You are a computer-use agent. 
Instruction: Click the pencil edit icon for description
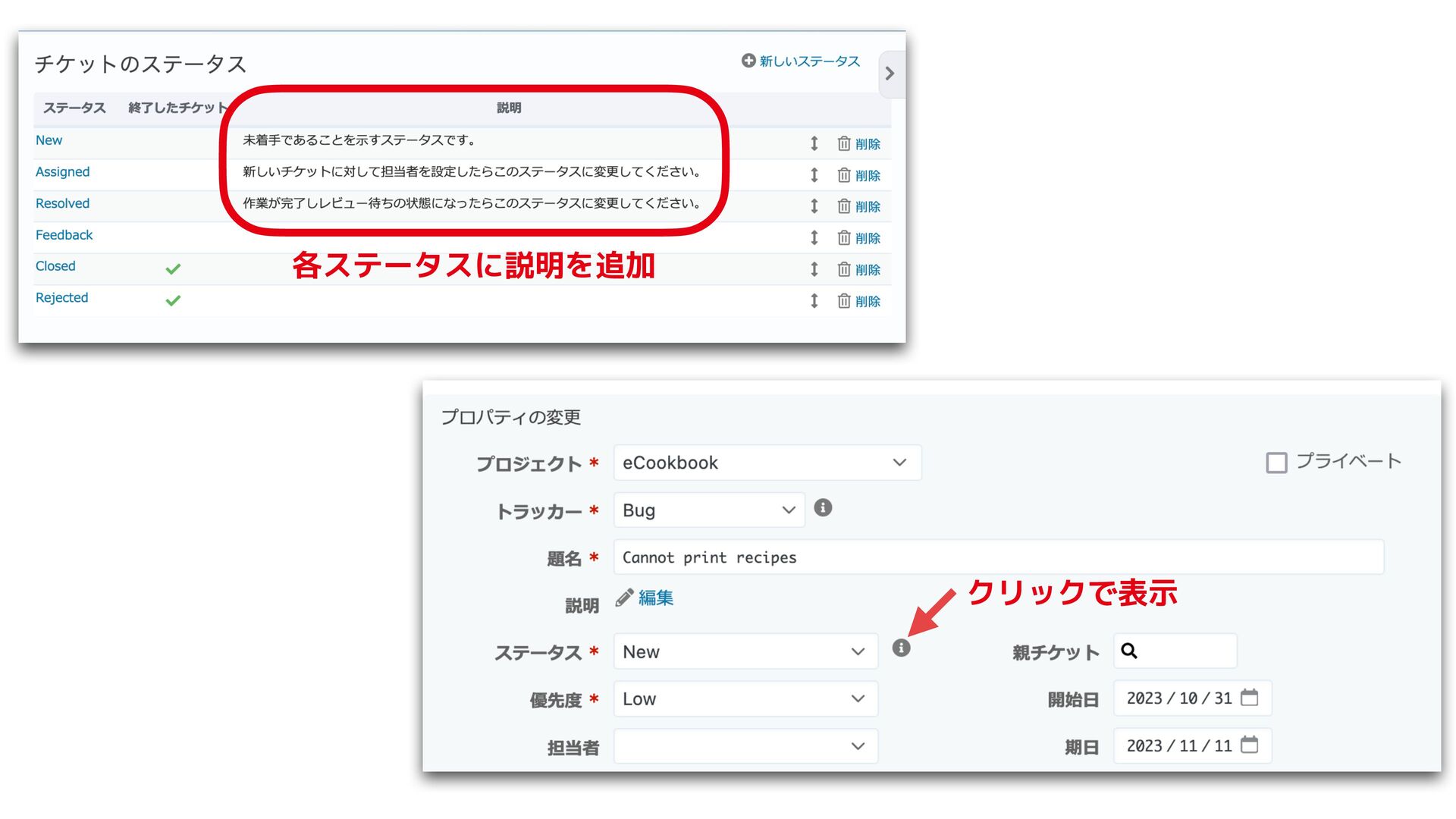tap(624, 598)
